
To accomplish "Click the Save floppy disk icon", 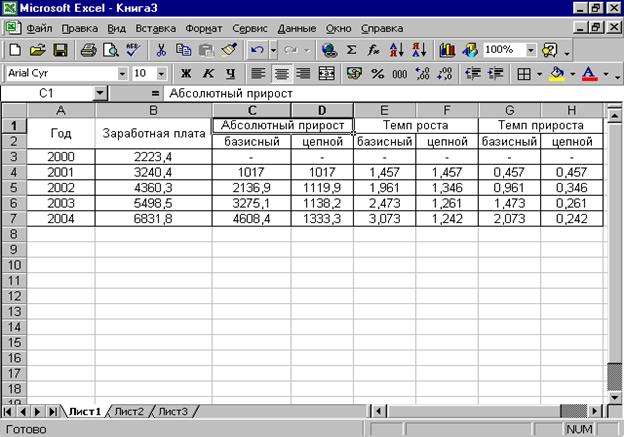I will point(60,49).
